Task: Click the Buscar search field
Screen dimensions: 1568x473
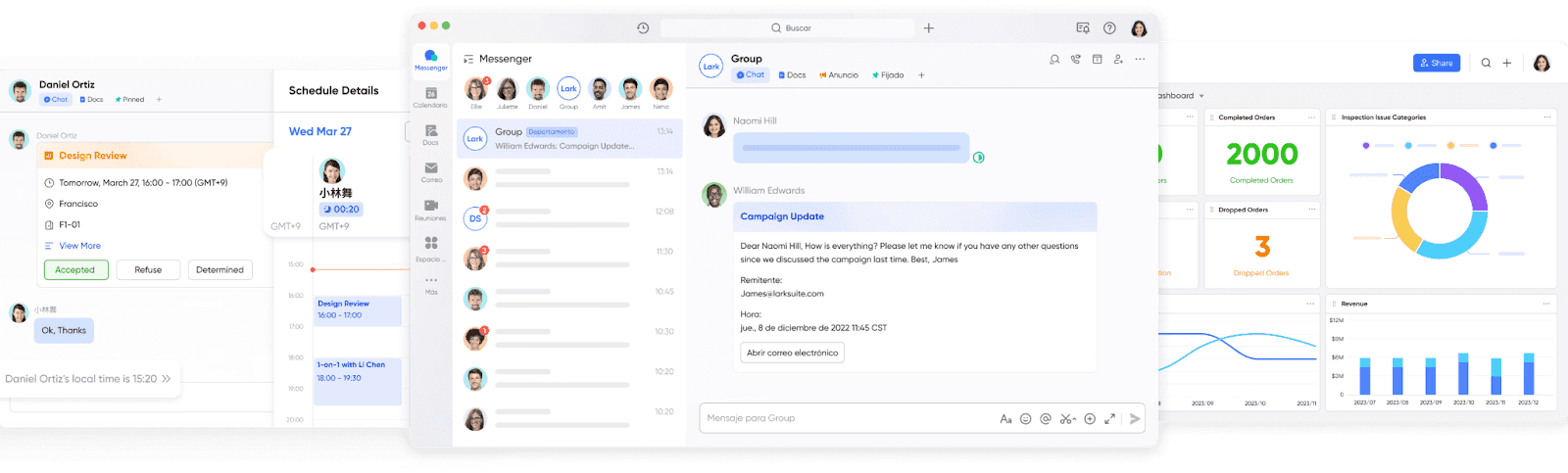Action: pyautogui.click(x=787, y=28)
